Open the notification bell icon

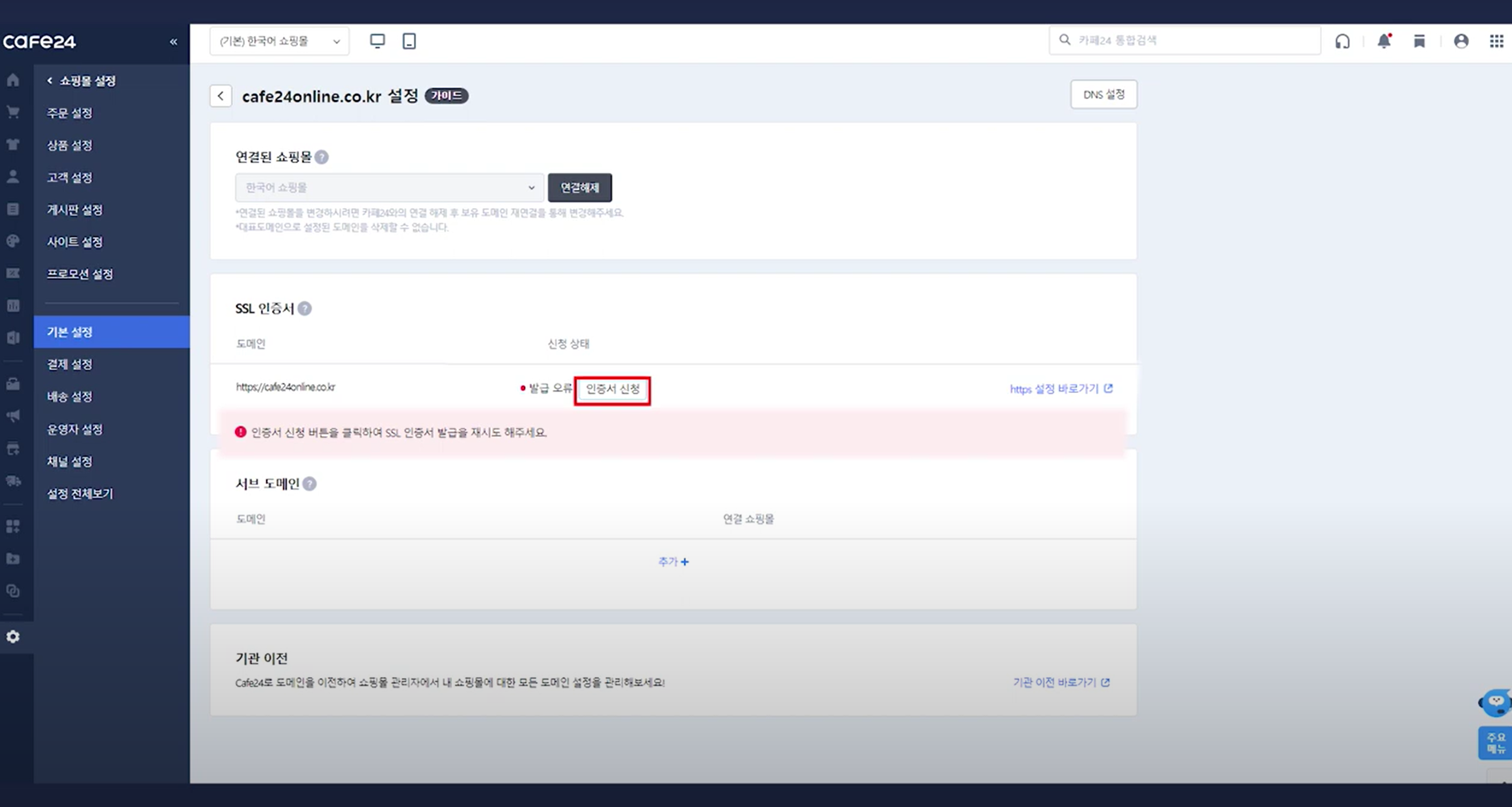[x=1384, y=41]
